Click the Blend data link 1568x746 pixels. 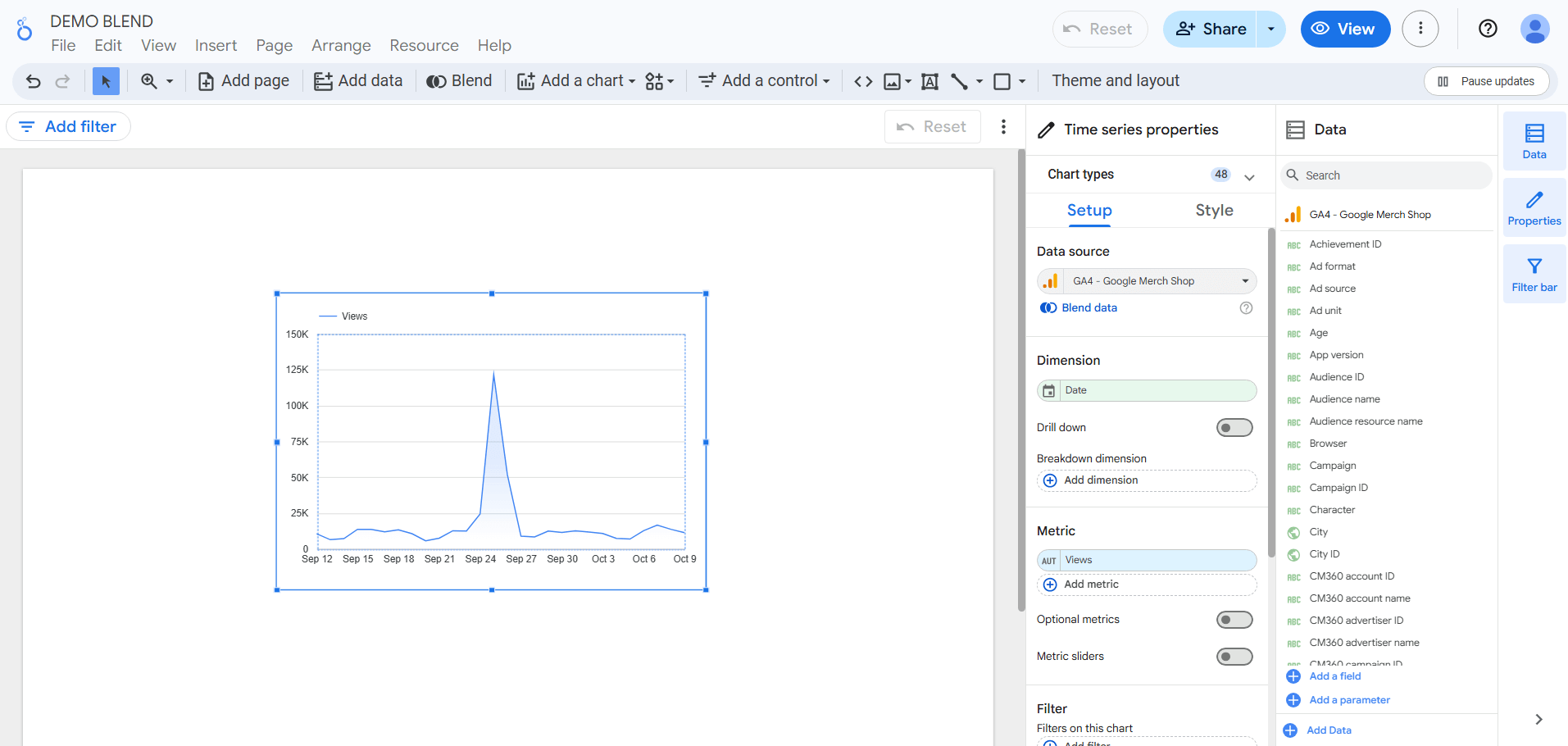click(x=1089, y=308)
